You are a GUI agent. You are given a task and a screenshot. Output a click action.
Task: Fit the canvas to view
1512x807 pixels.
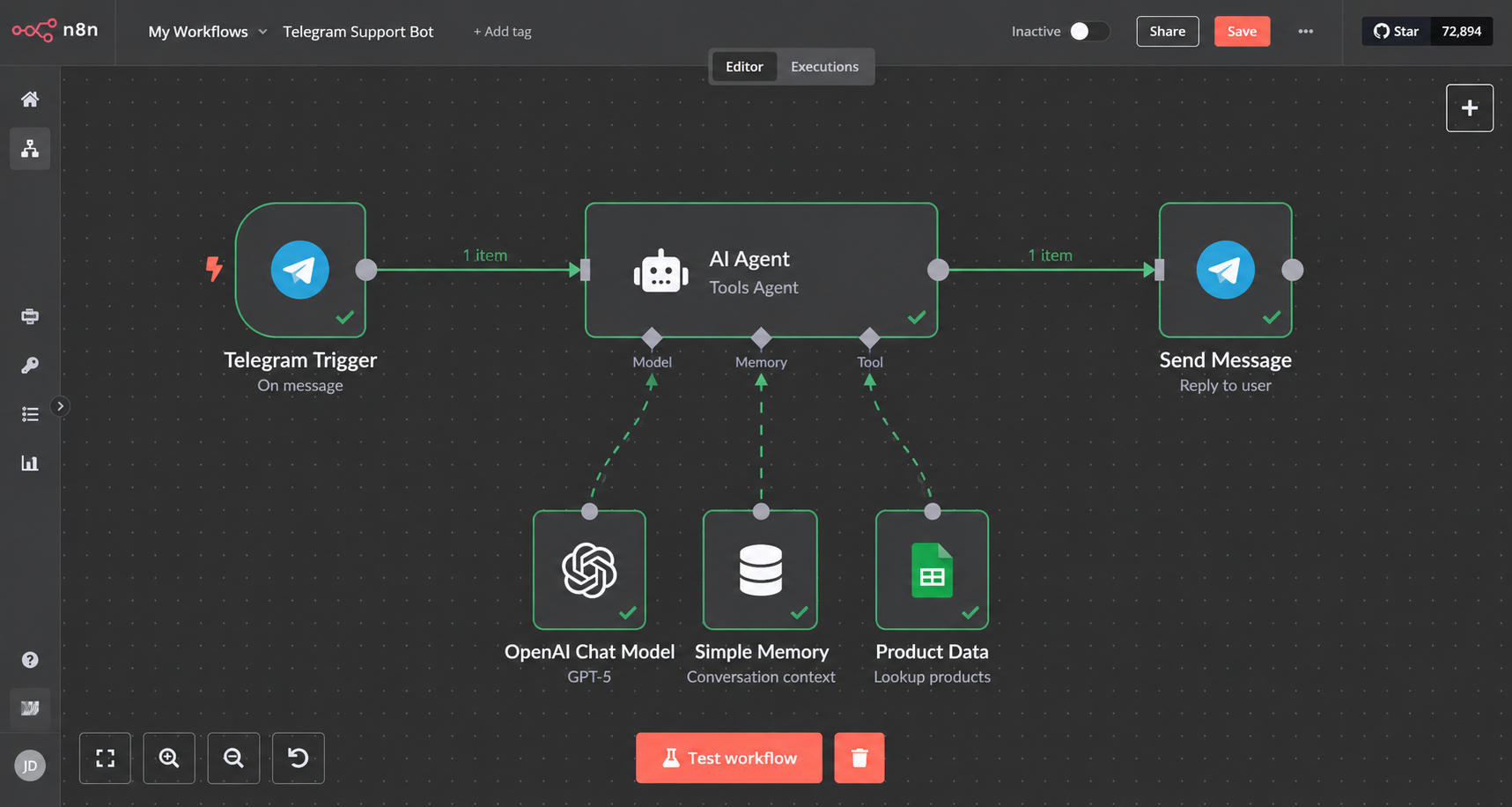105,758
